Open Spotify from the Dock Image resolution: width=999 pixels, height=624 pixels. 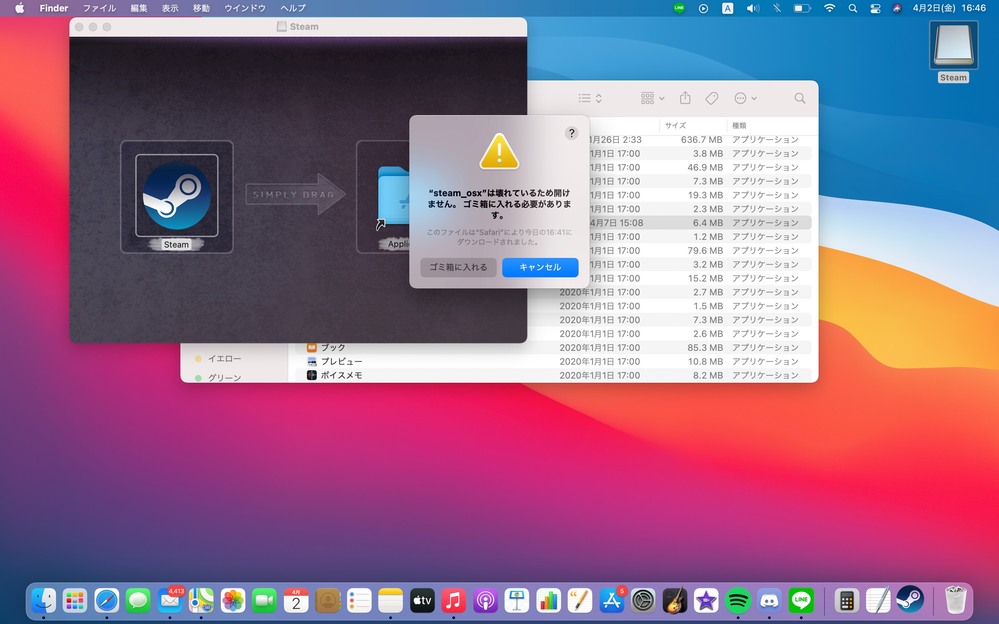pyautogui.click(x=738, y=600)
